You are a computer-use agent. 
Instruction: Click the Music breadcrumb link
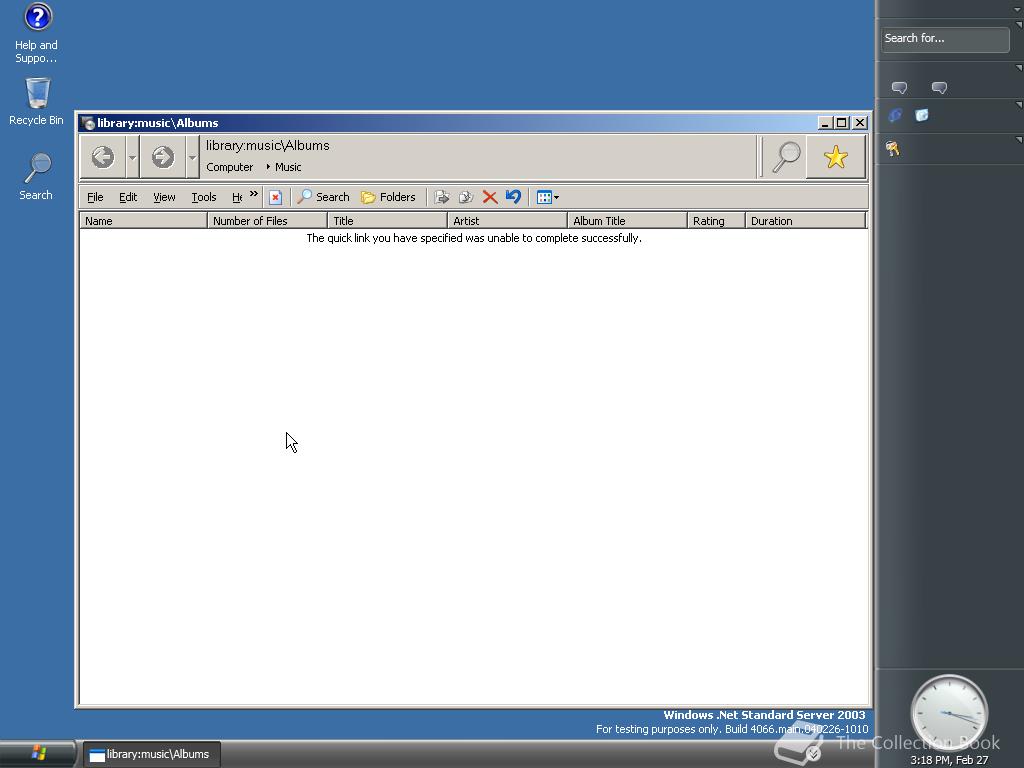click(288, 167)
